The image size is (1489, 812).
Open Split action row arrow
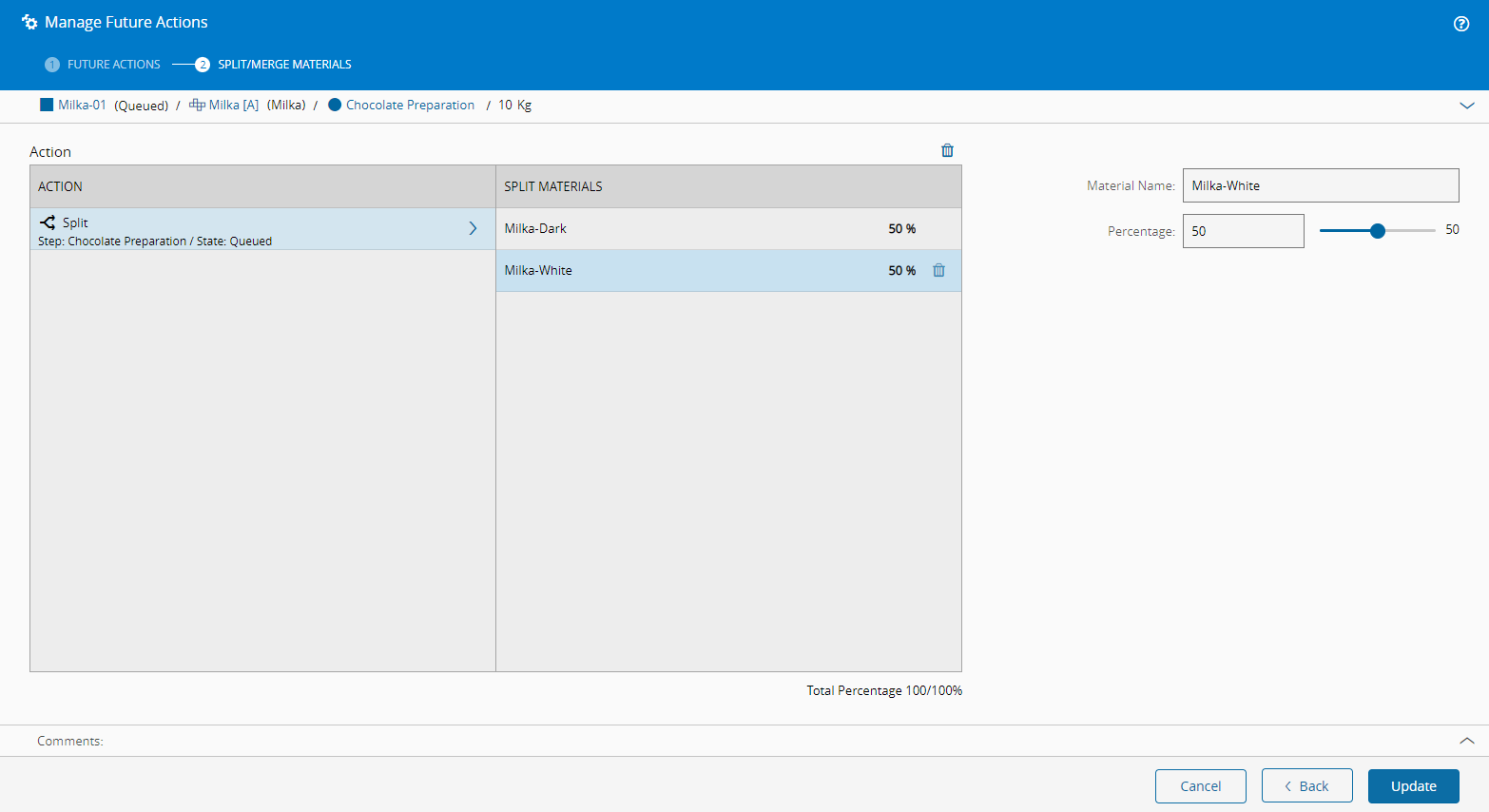click(473, 228)
